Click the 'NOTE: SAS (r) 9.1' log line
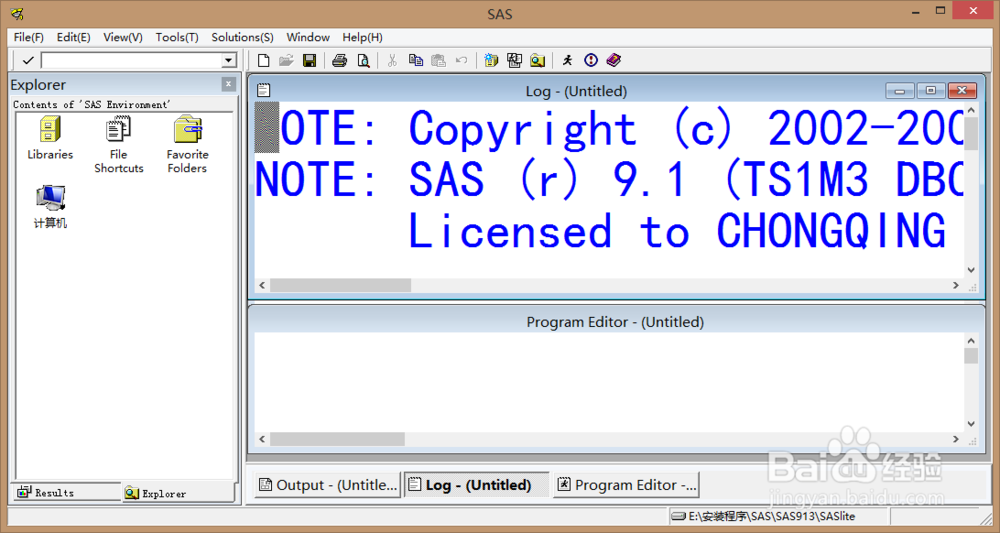The width and height of the screenshot is (1000, 533). click(x=609, y=180)
